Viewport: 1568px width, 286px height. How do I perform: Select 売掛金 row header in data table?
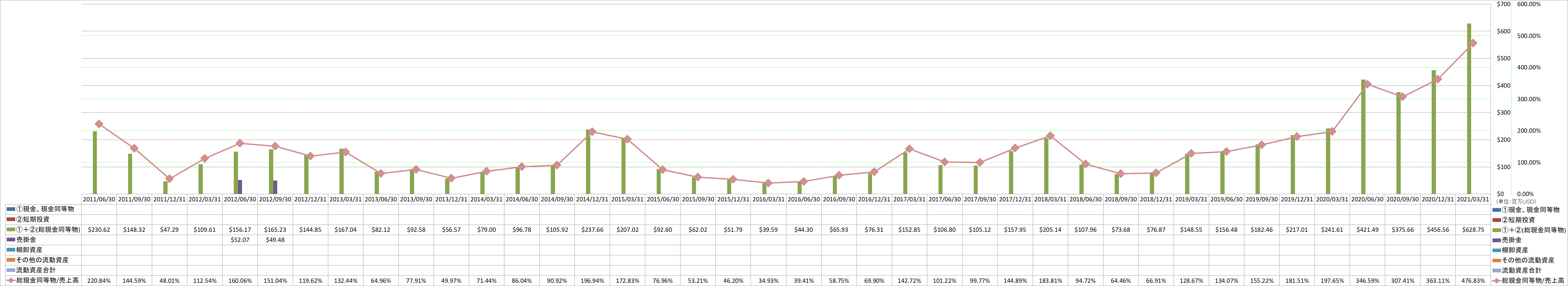click(x=27, y=240)
